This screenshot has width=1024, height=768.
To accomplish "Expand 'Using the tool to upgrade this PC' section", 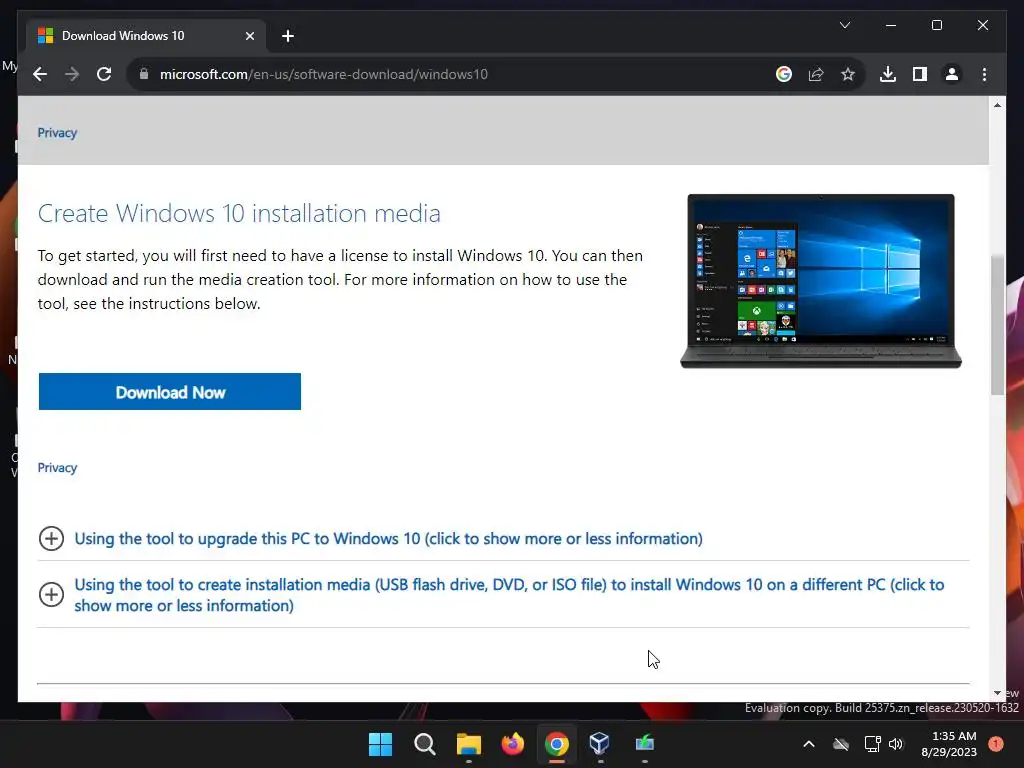I will pyautogui.click(x=51, y=539).
